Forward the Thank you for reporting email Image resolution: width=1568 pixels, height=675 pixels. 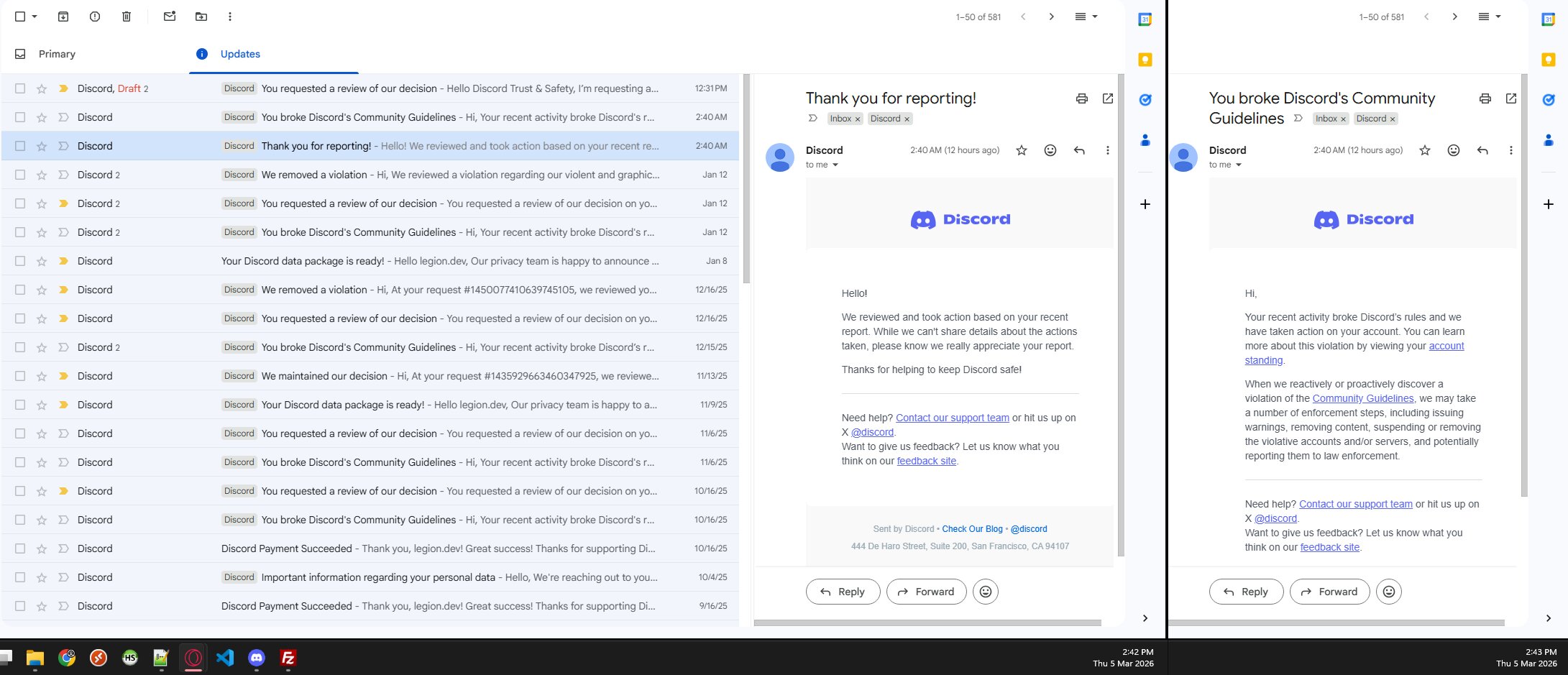[x=927, y=592]
